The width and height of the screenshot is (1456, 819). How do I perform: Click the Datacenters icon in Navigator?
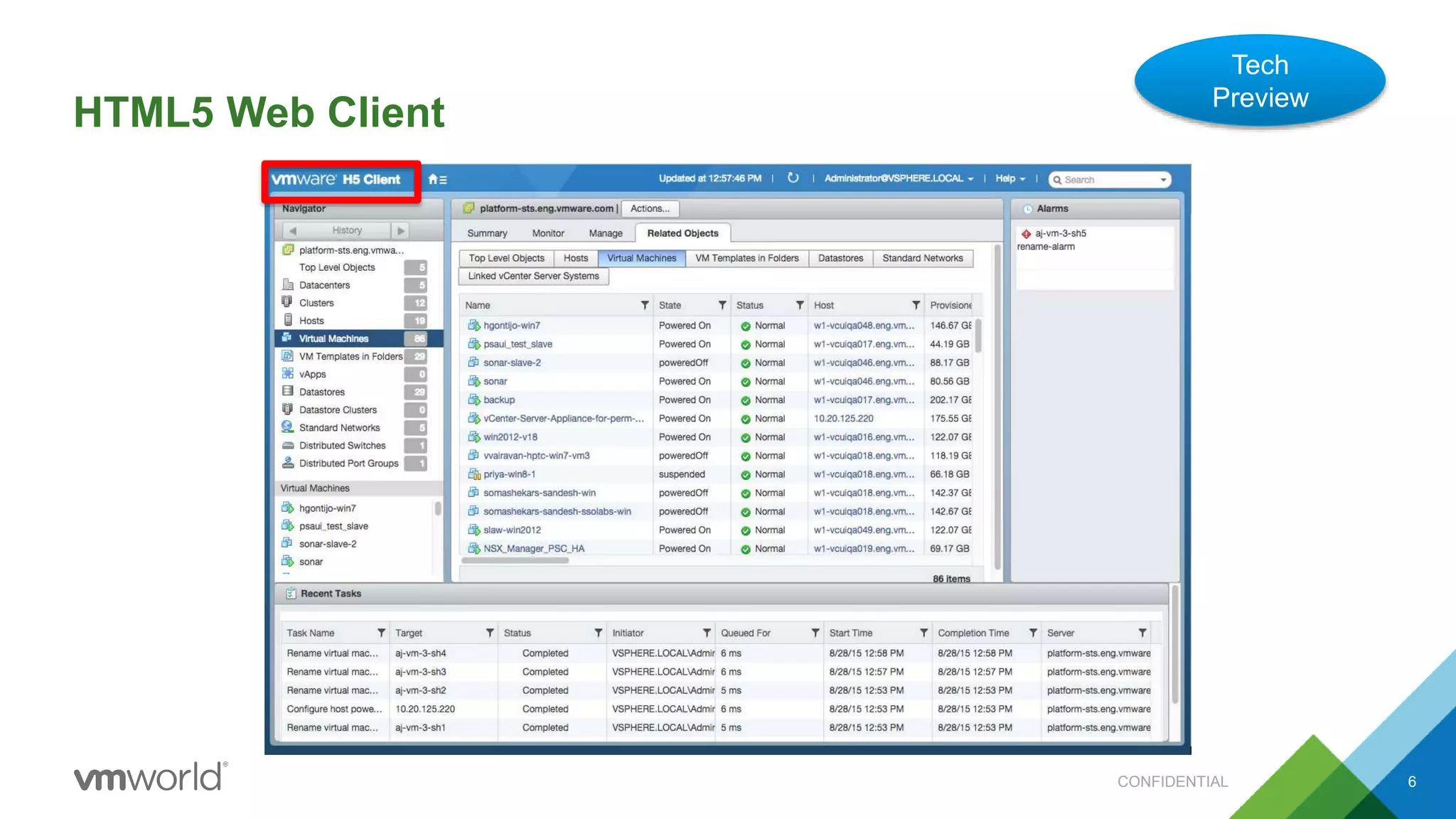pyautogui.click(x=288, y=284)
